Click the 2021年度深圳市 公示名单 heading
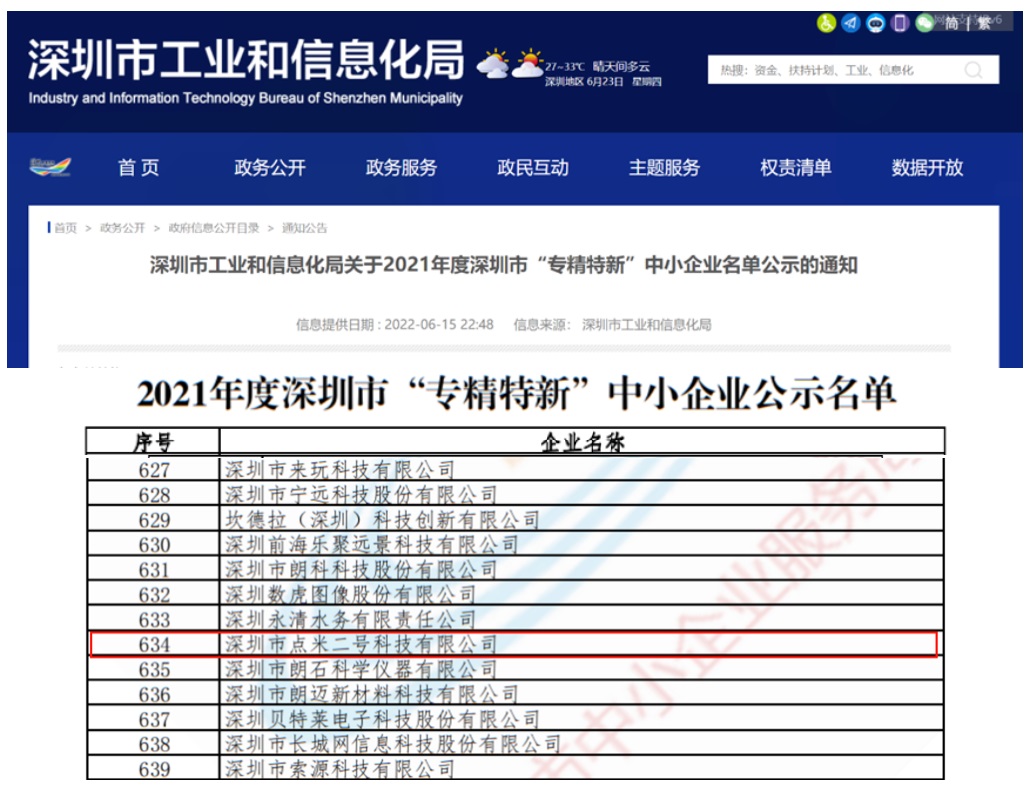 pos(516,394)
